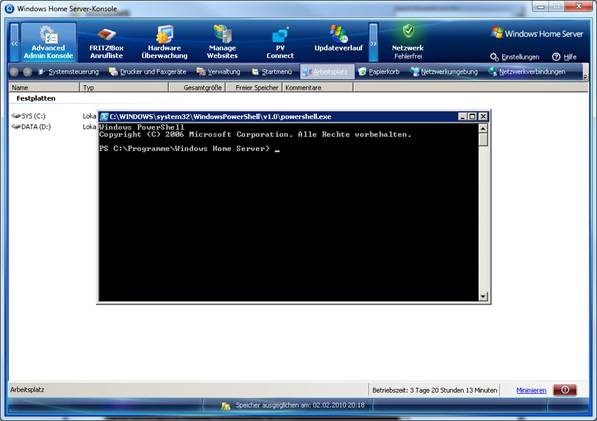Switch to Hardware Überwachung tab
The width and height of the screenshot is (597, 421).
[164, 42]
